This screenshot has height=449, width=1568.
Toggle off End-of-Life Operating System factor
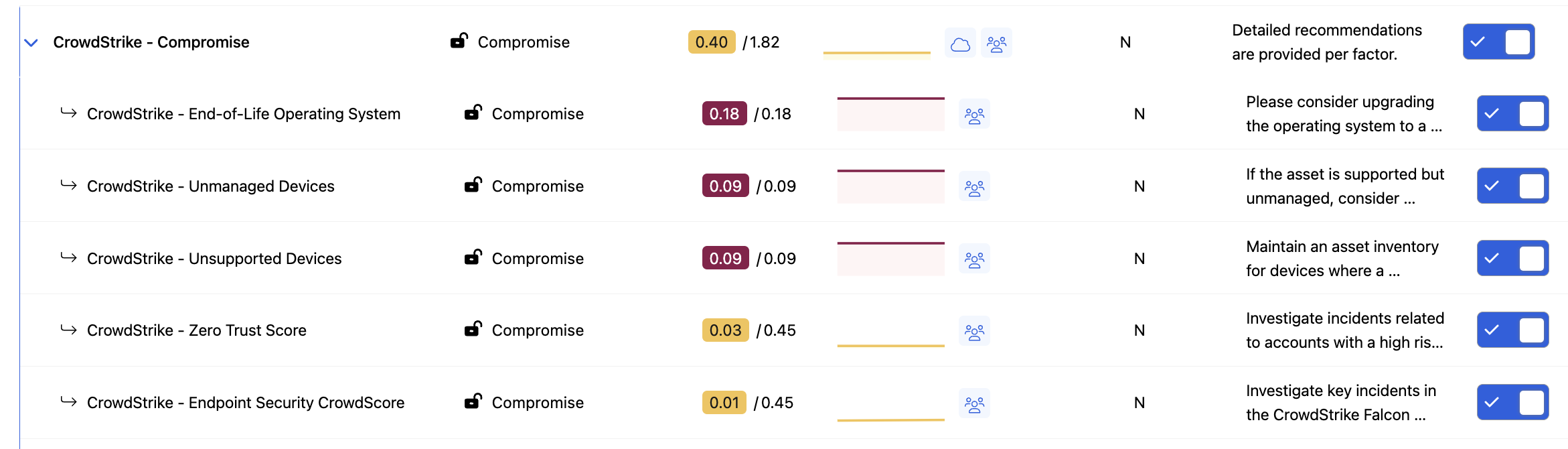tap(1512, 114)
